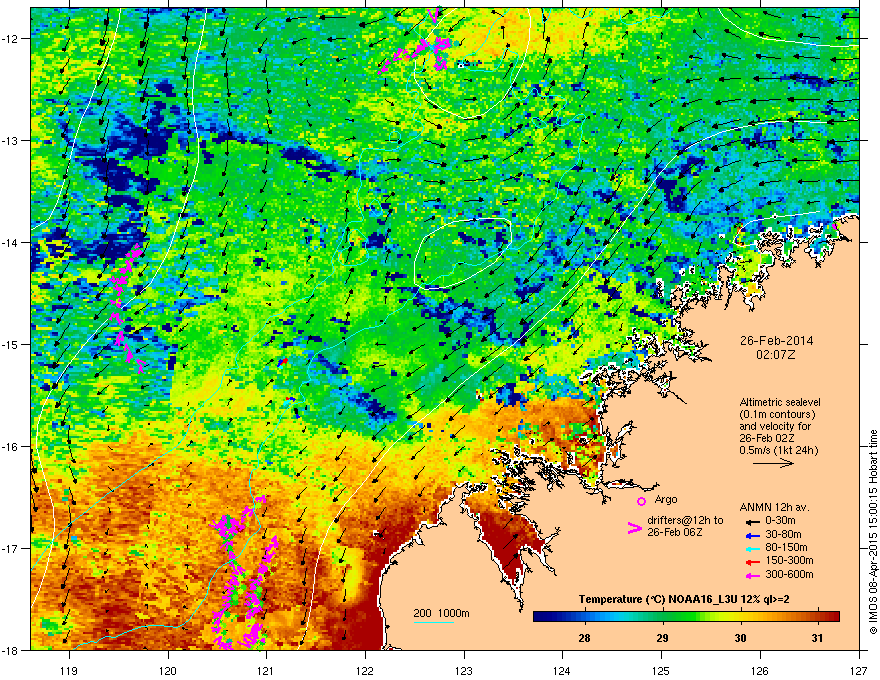
Task: Click the magenta Argo circle symbol
Action: coord(641,501)
